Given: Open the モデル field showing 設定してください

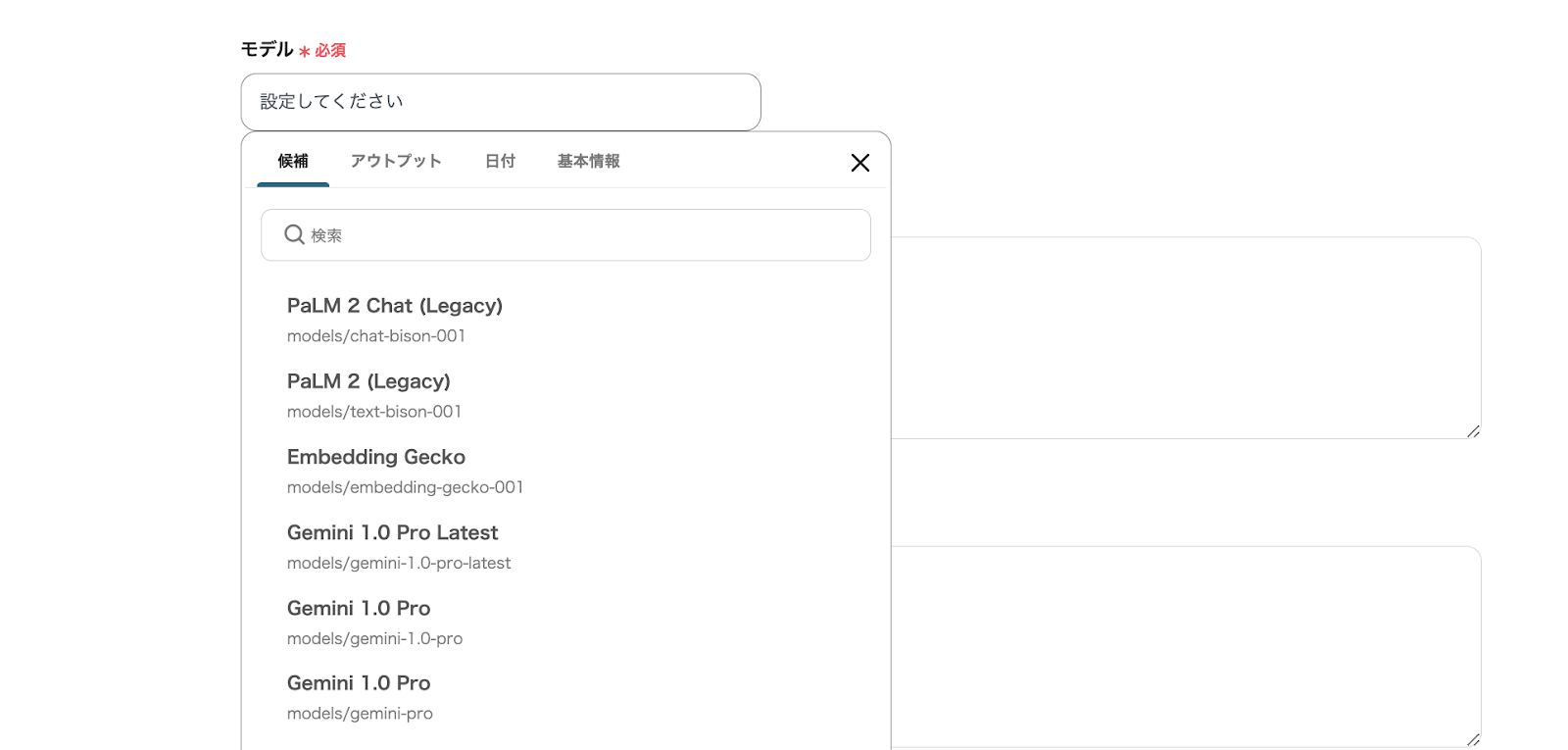Looking at the screenshot, I should (501, 102).
